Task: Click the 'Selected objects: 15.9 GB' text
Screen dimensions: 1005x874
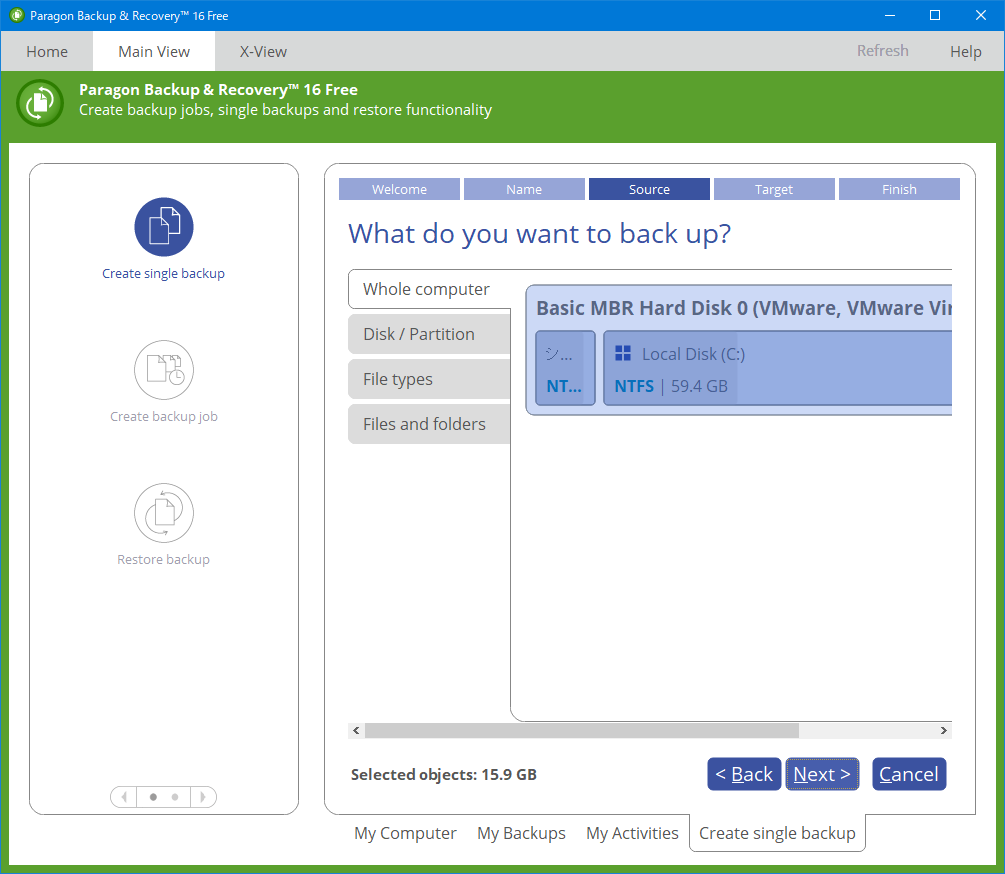Action: (x=444, y=775)
